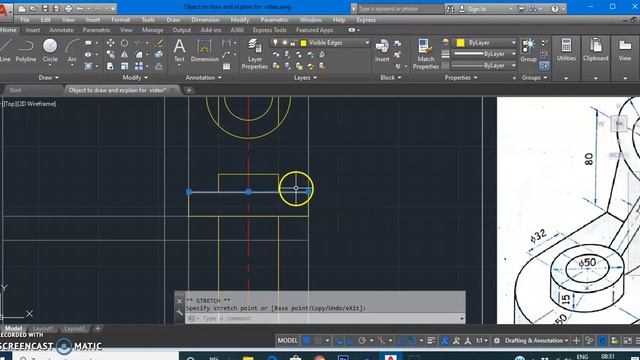Screen dimensions: 640x360
Task: Click the Insert block icon
Action: (382, 50)
